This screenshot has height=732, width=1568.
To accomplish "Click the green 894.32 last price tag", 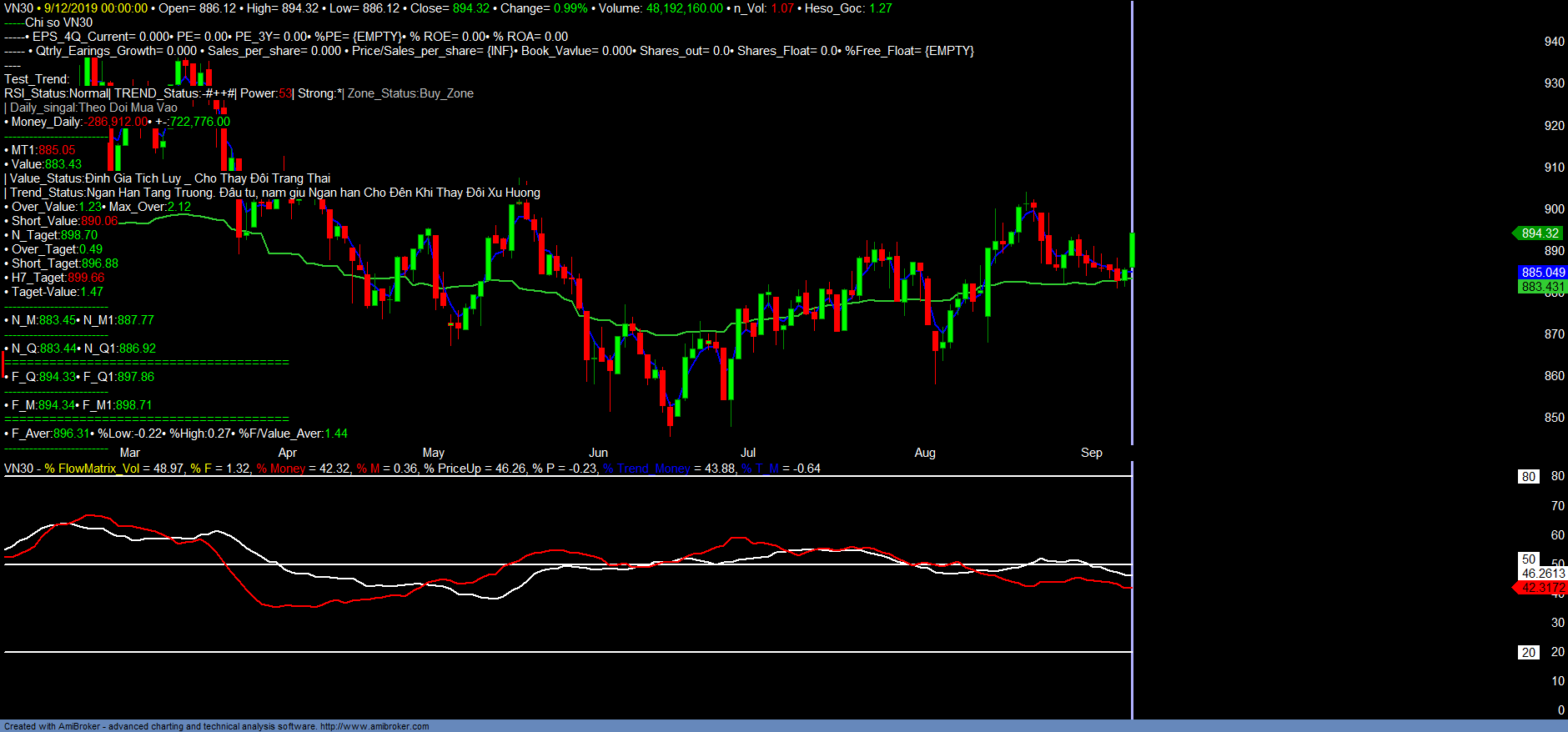I will point(1539,233).
